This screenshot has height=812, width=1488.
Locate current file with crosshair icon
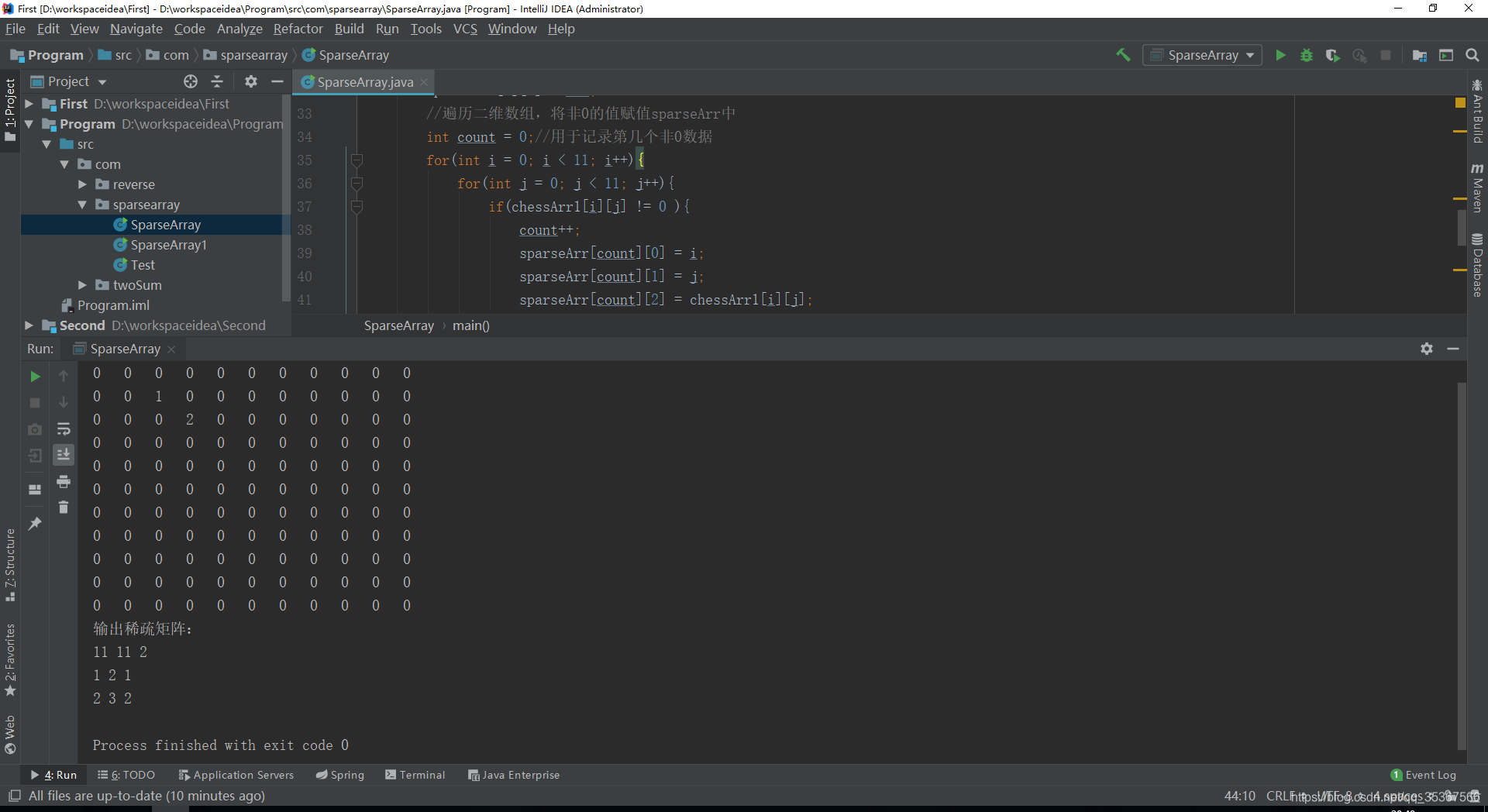191,81
